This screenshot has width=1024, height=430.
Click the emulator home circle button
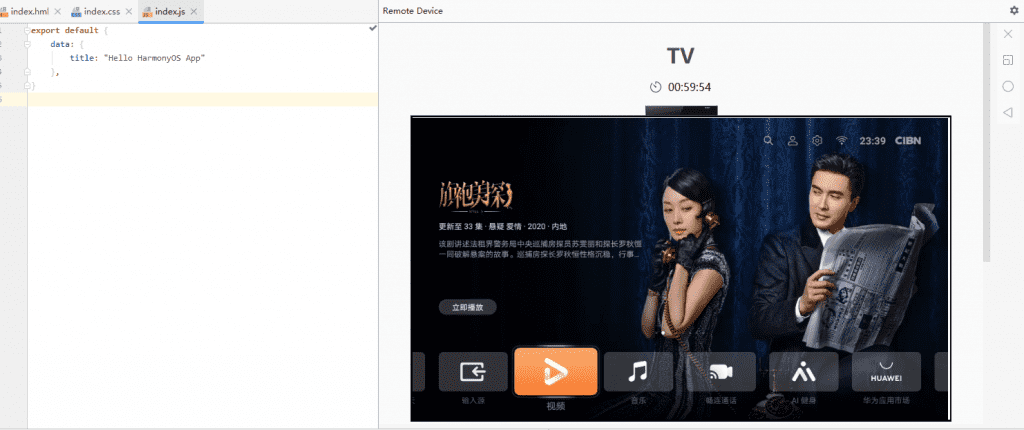(x=1008, y=86)
